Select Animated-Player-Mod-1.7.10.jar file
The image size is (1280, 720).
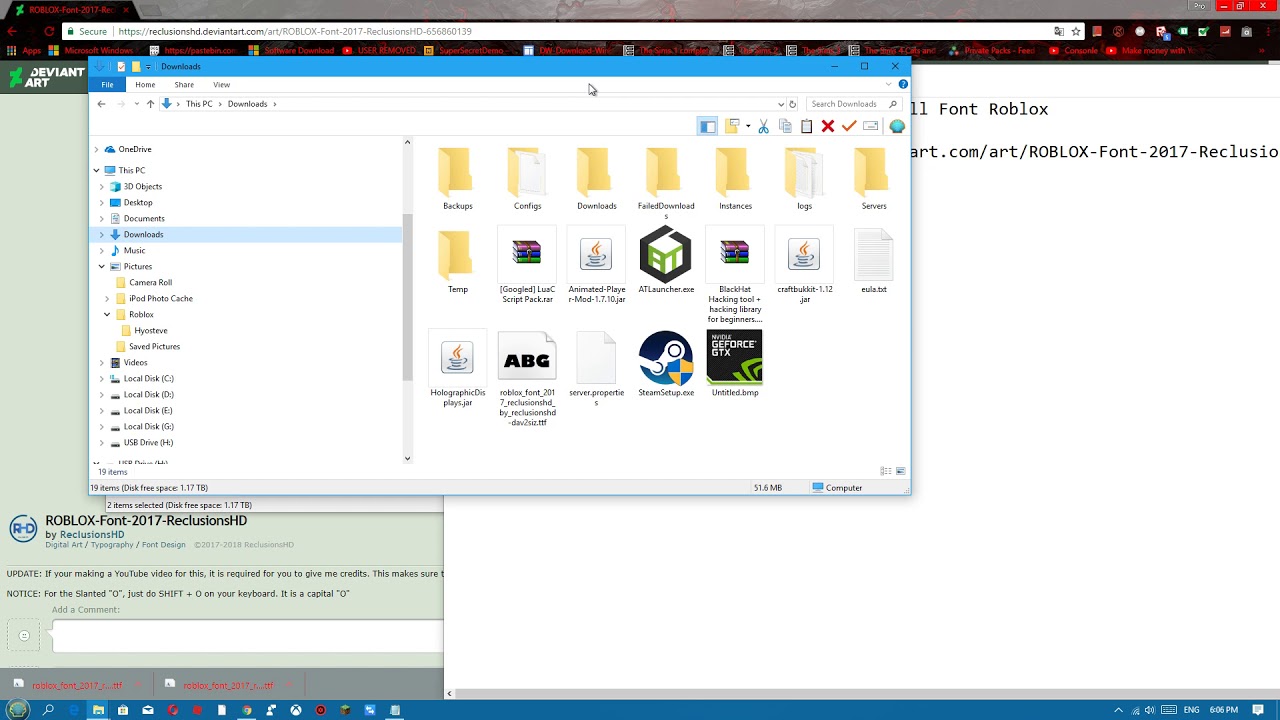pyautogui.click(x=596, y=266)
